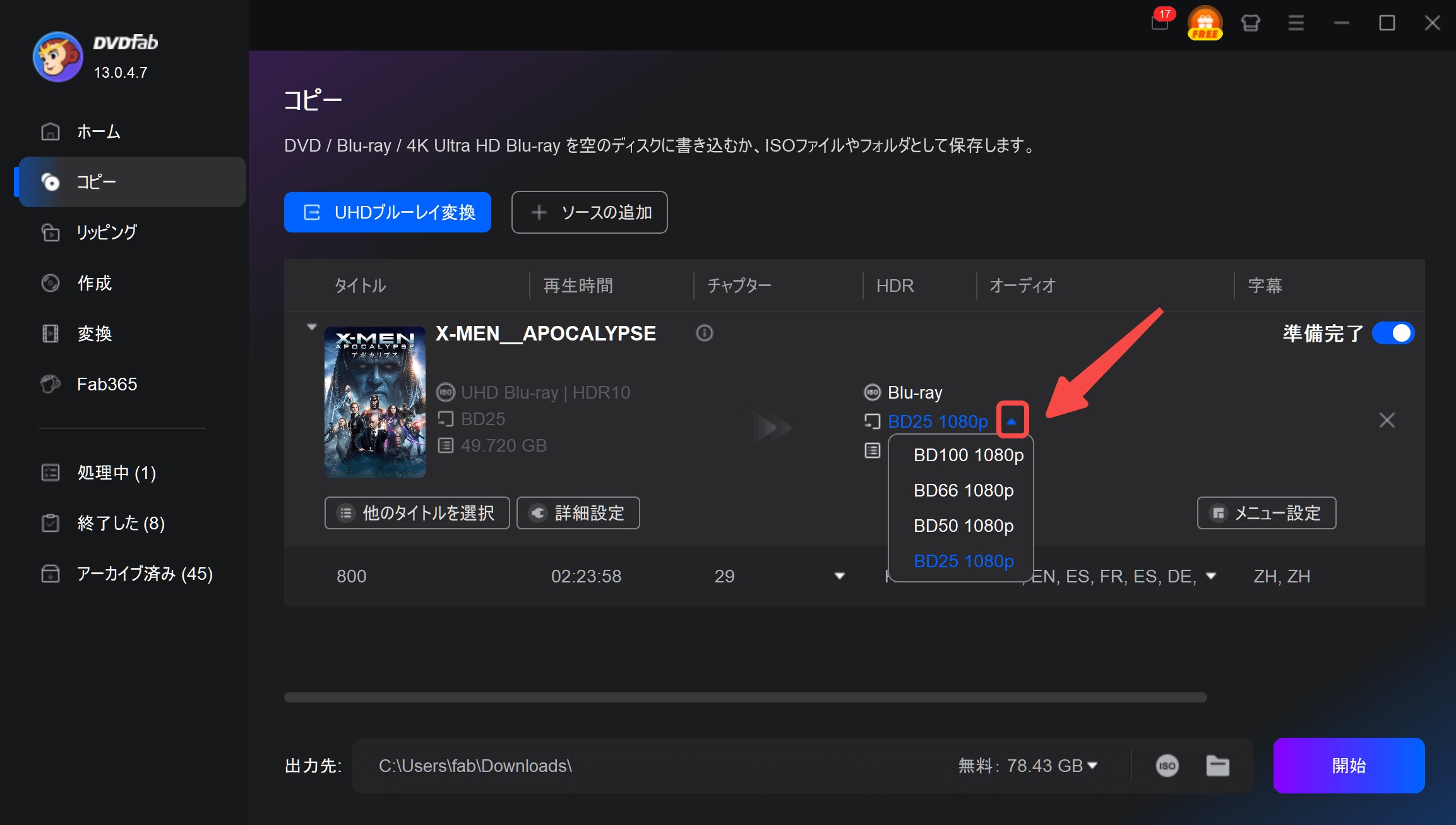
Task: Select the コピー module in the sidebar
Action: click(x=133, y=182)
